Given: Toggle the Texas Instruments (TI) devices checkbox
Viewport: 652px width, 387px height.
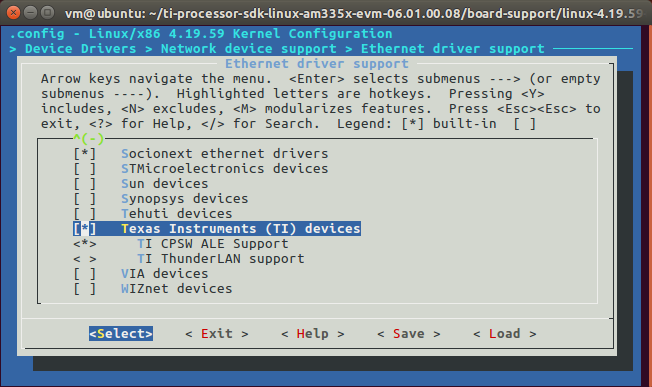Looking at the screenshot, I should (x=85, y=229).
